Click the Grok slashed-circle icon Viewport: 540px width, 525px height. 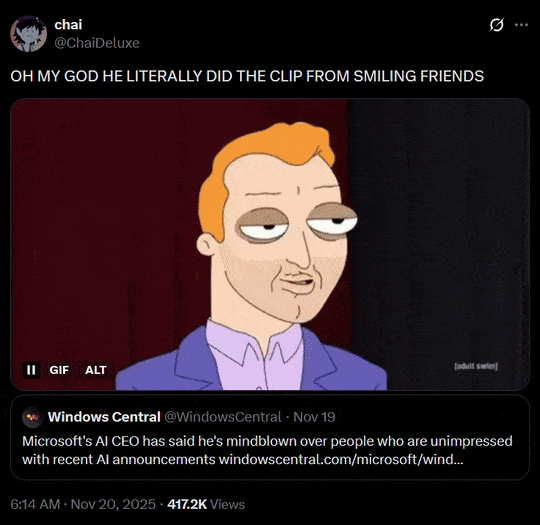tap(496, 25)
